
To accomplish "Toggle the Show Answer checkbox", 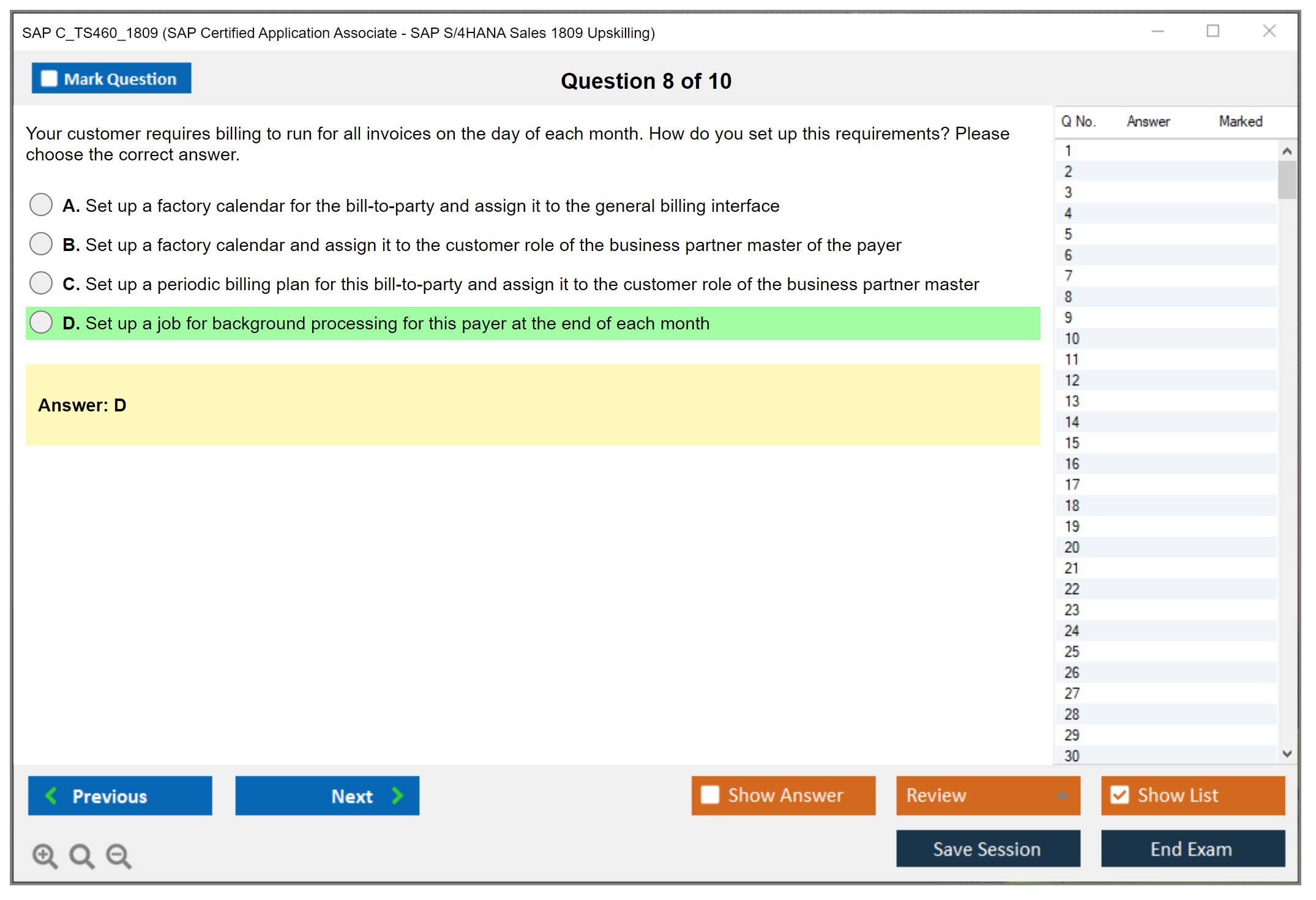I will (710, 795).
